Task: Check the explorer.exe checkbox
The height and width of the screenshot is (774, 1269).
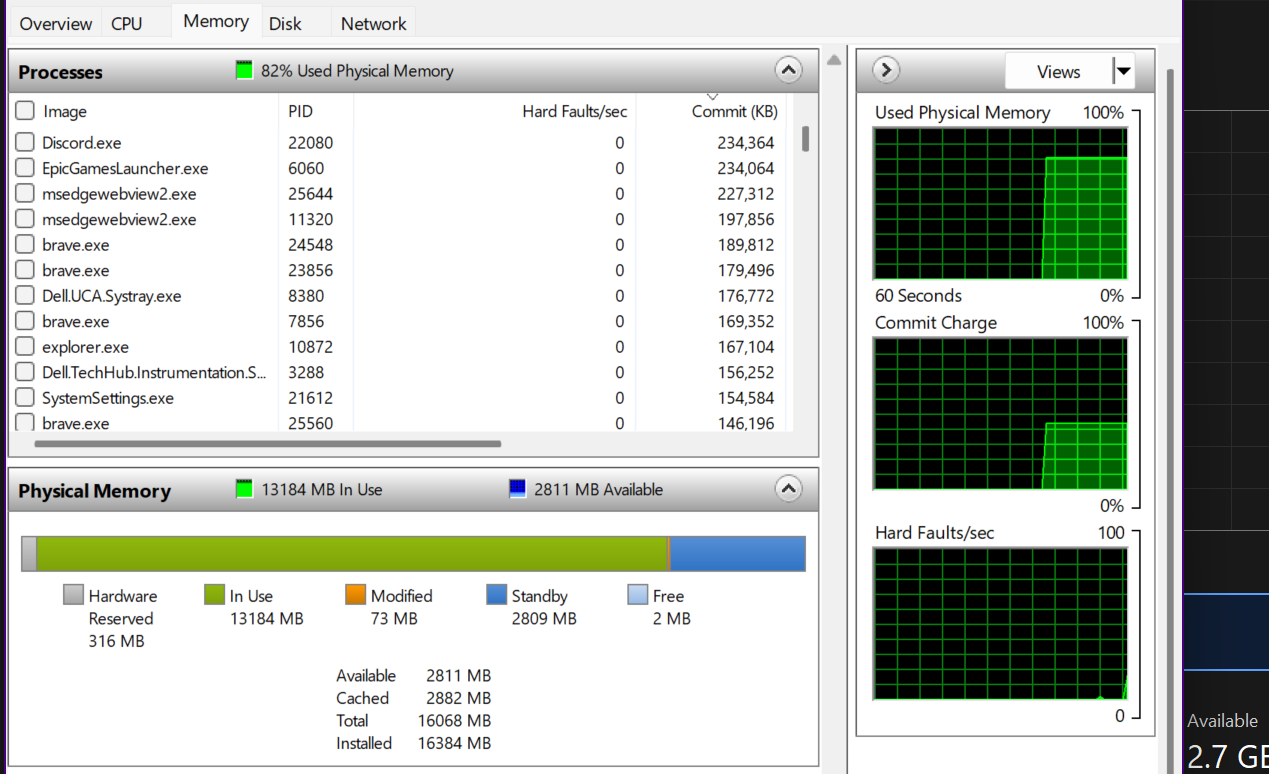Action: point(25,347)
